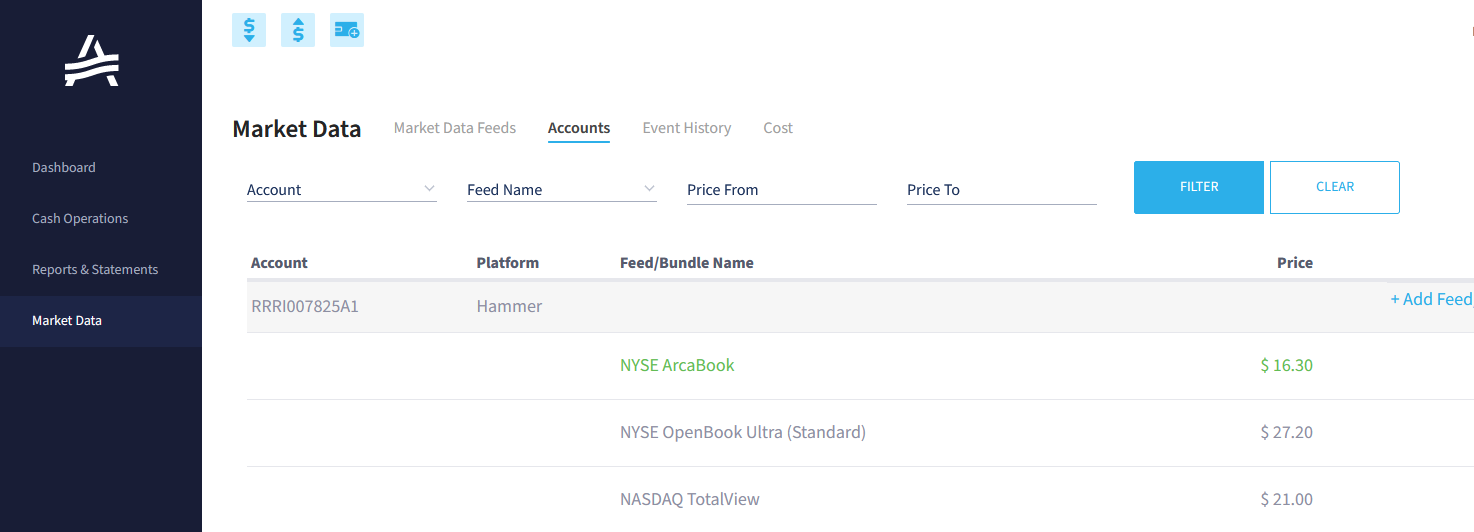Open Cash Operations in the sidebar

pyautogui.click(x=80, y=218)
